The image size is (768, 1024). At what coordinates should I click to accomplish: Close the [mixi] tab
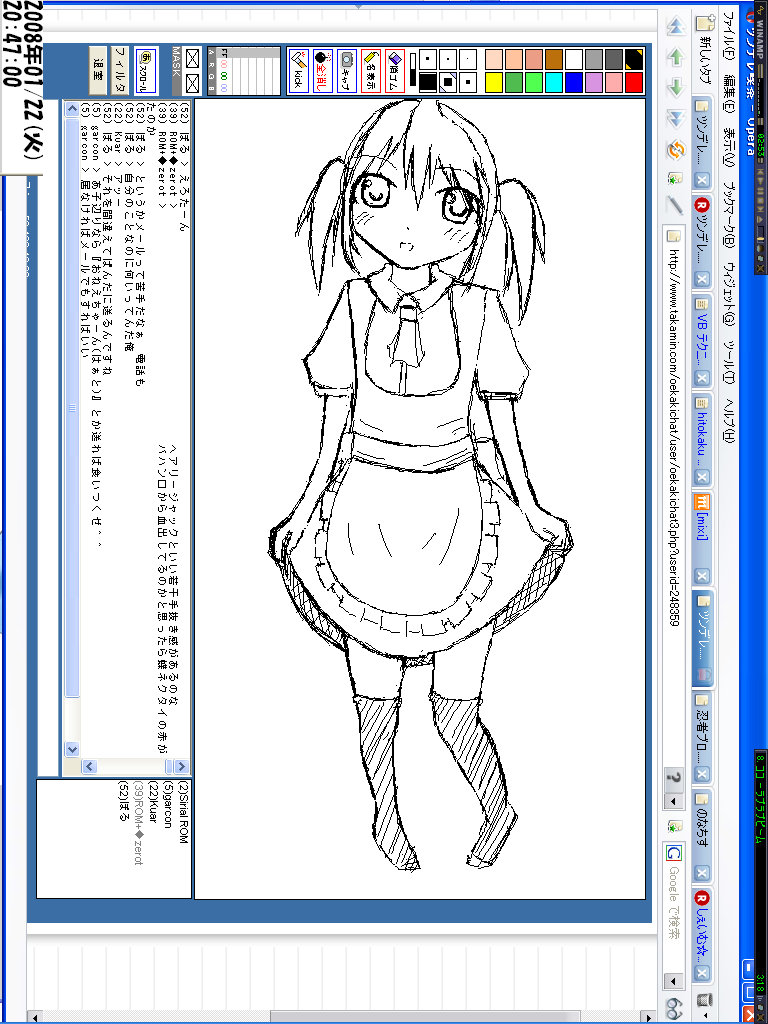point(702,576)
